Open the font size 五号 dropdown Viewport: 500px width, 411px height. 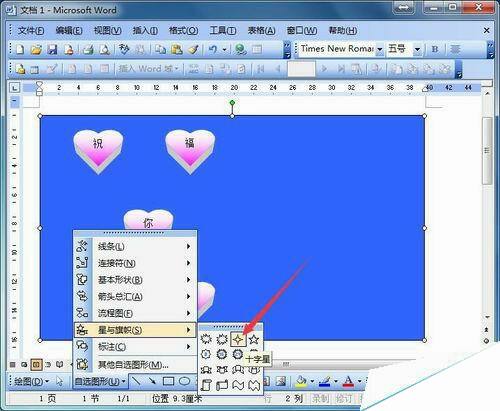417,49
